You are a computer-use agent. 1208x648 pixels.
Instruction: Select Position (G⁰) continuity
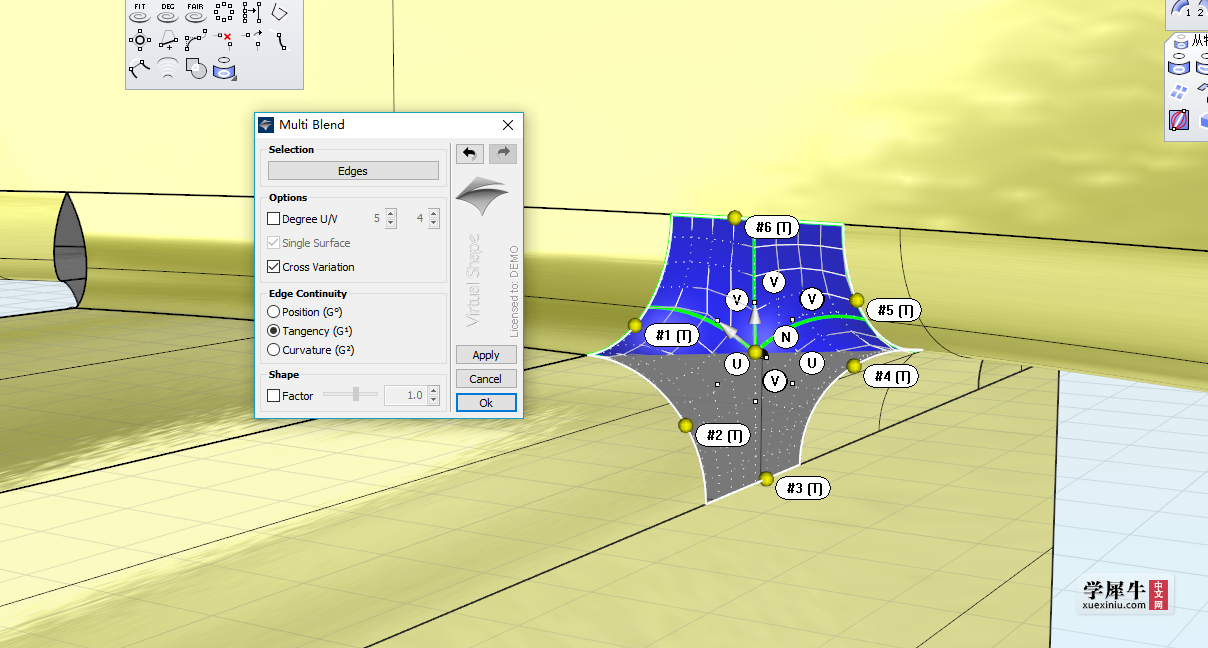pos(274,312)
